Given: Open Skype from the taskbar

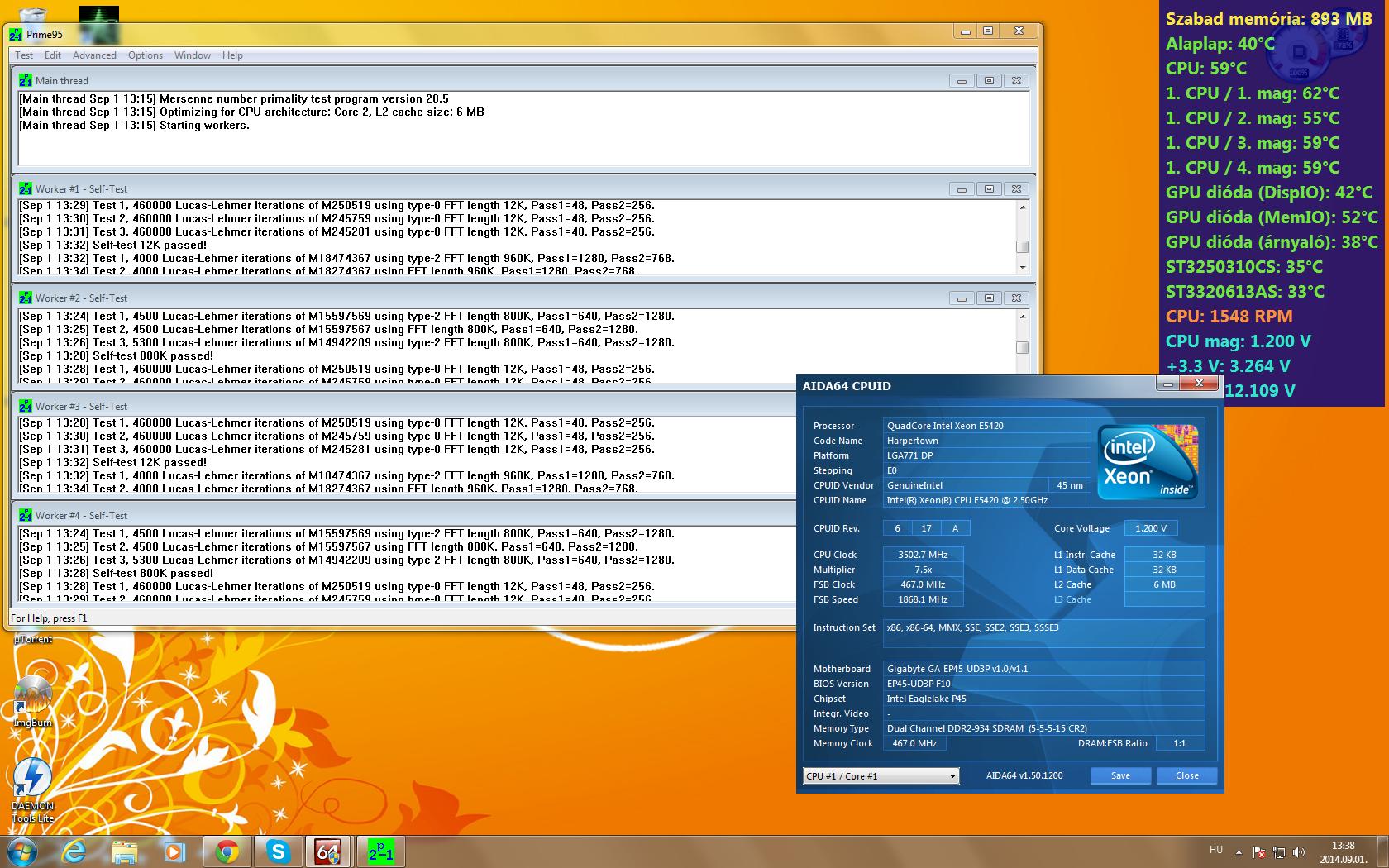Looking at the screenshot, I should pos(279,851).
